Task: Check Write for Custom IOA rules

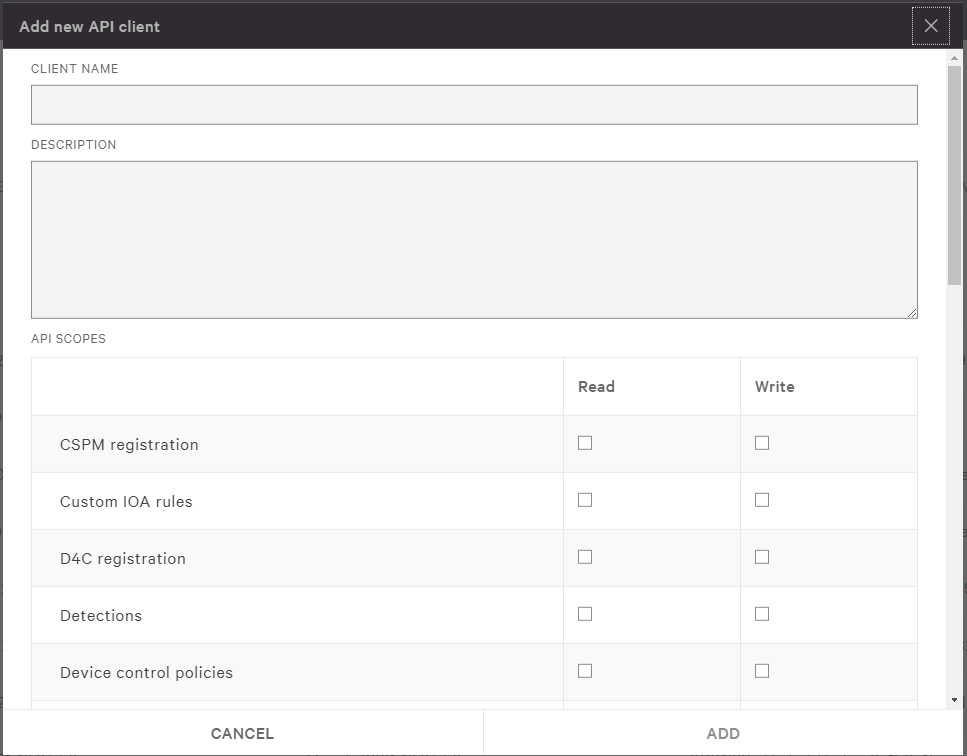Action: [762, 500]
